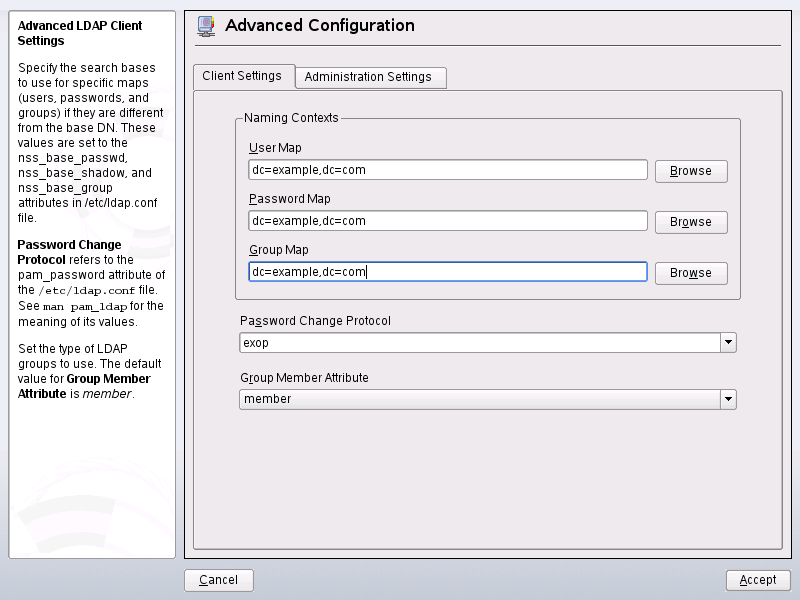800x600 pixels.
Task: Browse for the Password Map
Action: 691,222
